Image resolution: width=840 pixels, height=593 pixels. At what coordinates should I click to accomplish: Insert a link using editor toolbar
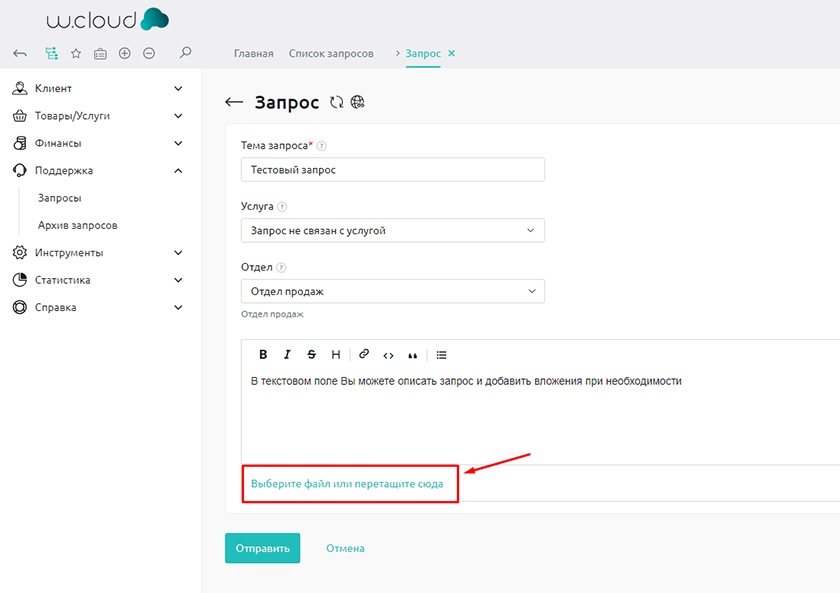(364, 354)
